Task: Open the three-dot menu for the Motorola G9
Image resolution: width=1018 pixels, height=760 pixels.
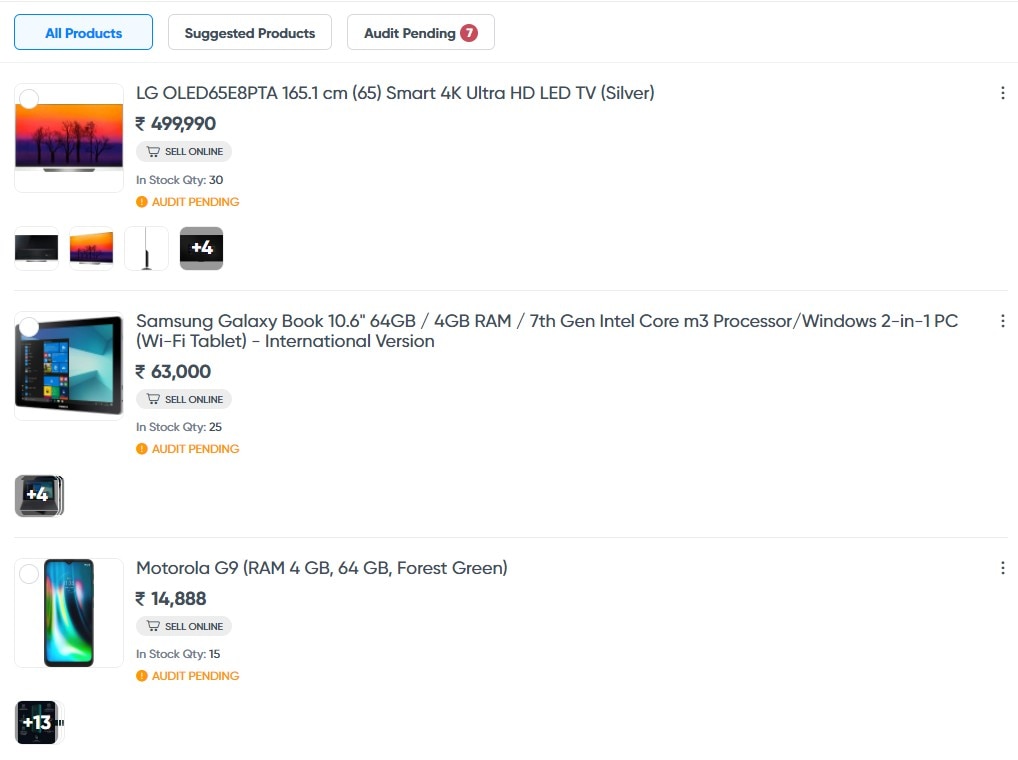Action: pos(1003,567)
